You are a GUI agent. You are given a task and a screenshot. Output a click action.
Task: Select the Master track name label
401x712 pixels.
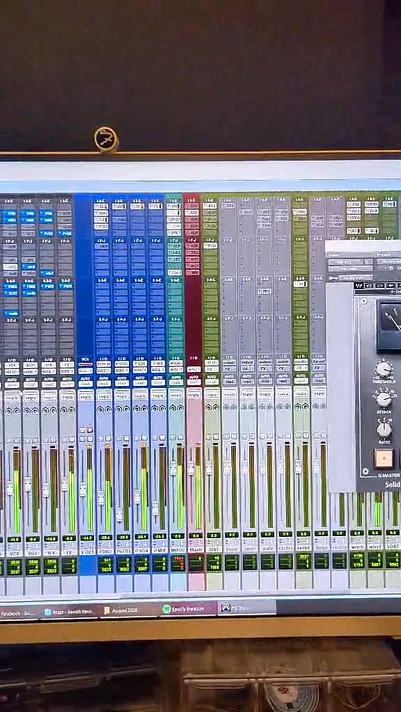pyautogui.click(x=195, y=550)
